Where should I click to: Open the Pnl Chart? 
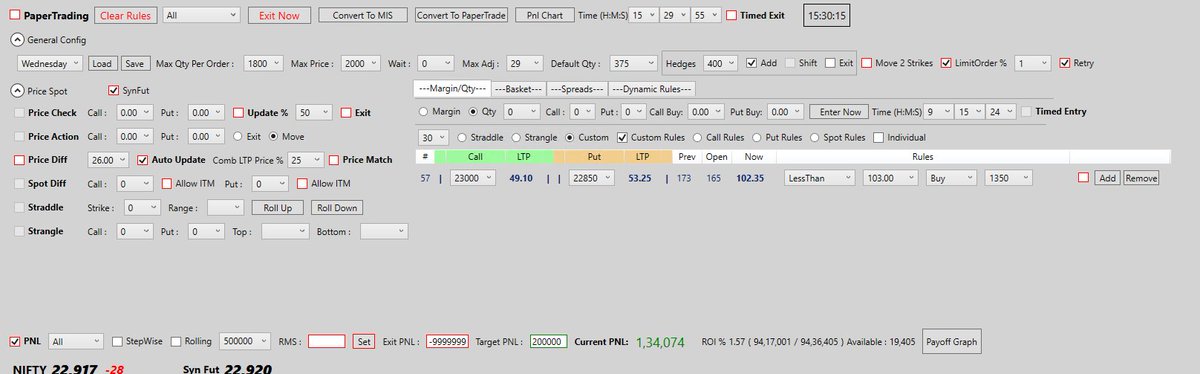pyautogui.click(x=545, y=16)
